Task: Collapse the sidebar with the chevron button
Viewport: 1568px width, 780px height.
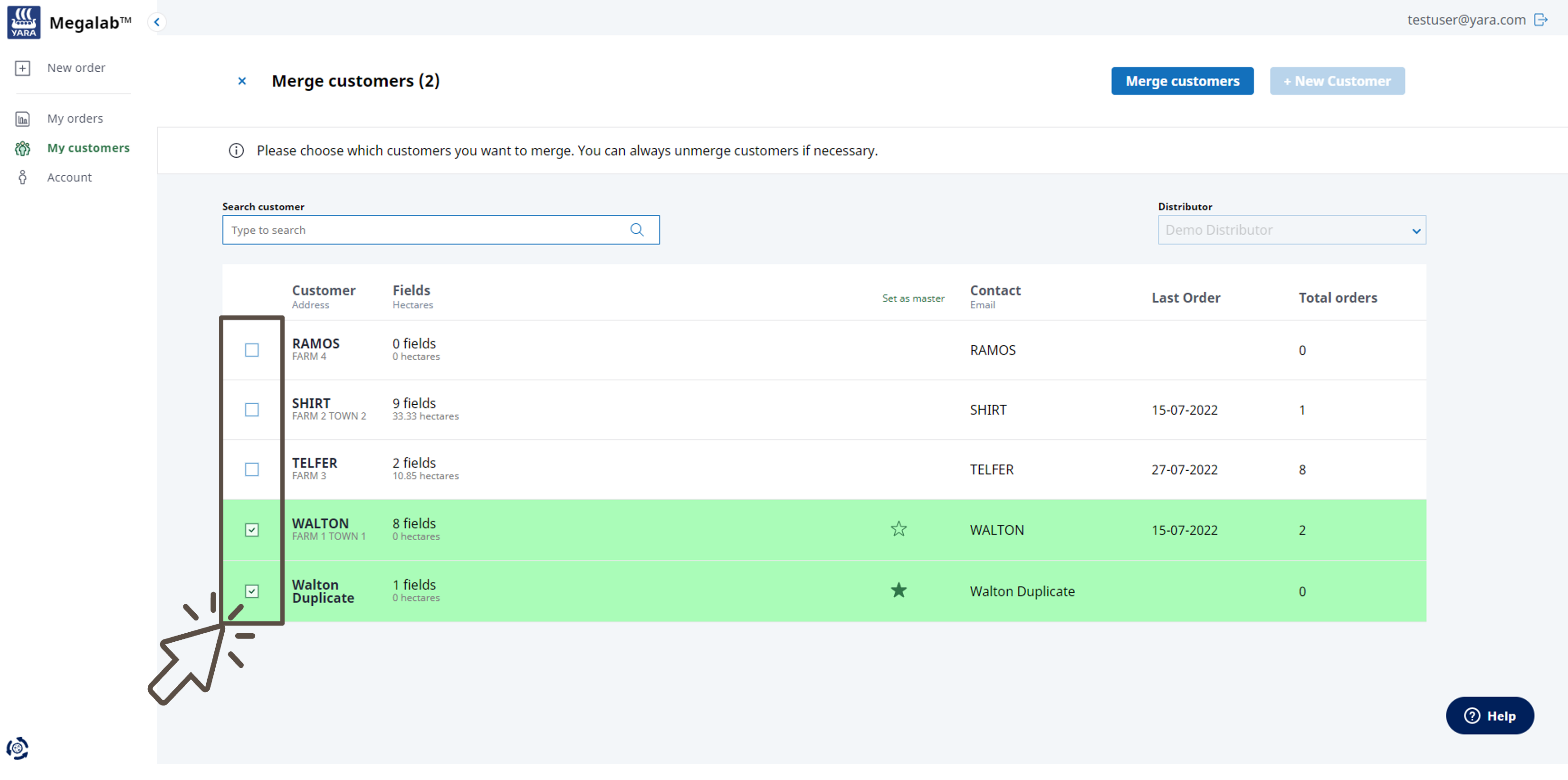Action: tap(157, 22)
